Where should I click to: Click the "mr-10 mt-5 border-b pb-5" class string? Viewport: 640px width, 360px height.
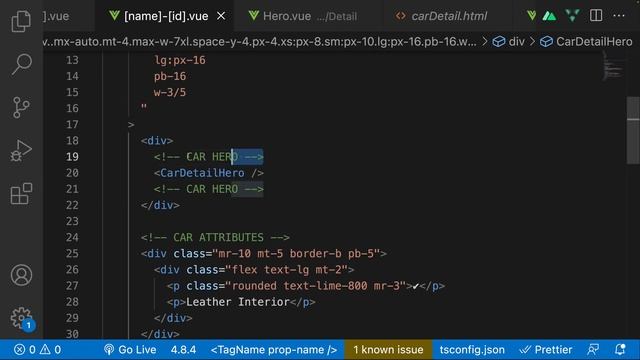click(296, 253)
